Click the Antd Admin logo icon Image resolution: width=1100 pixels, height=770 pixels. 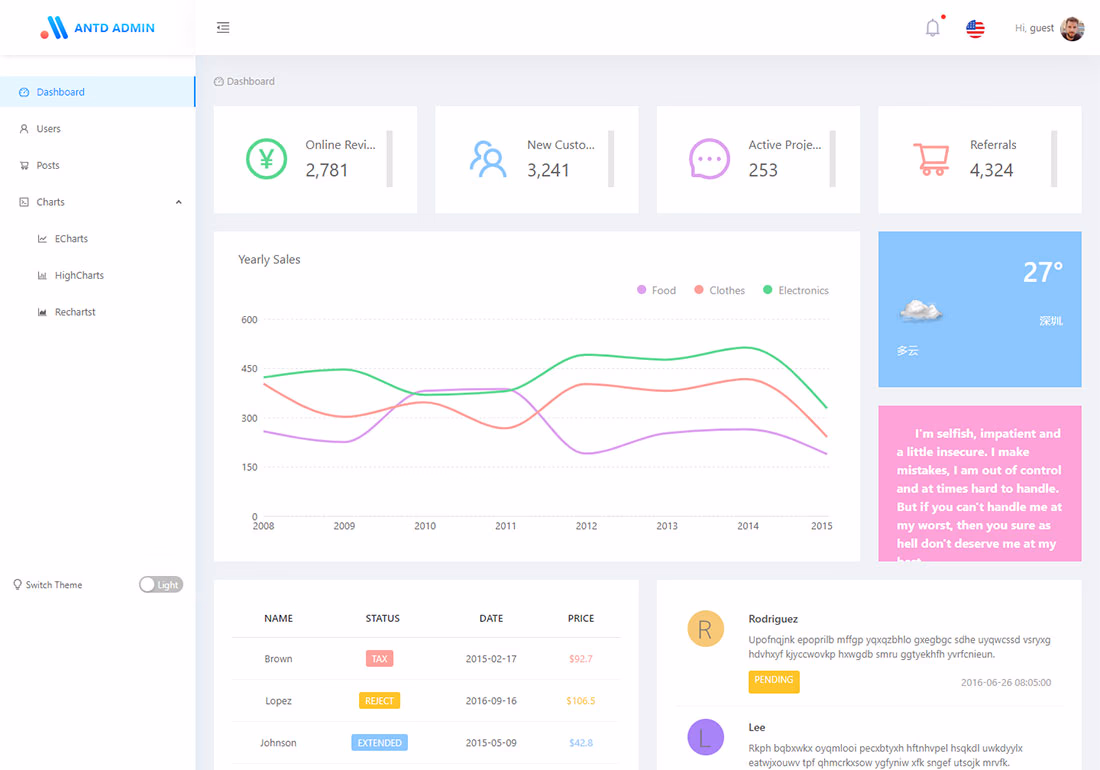(54, 27)
